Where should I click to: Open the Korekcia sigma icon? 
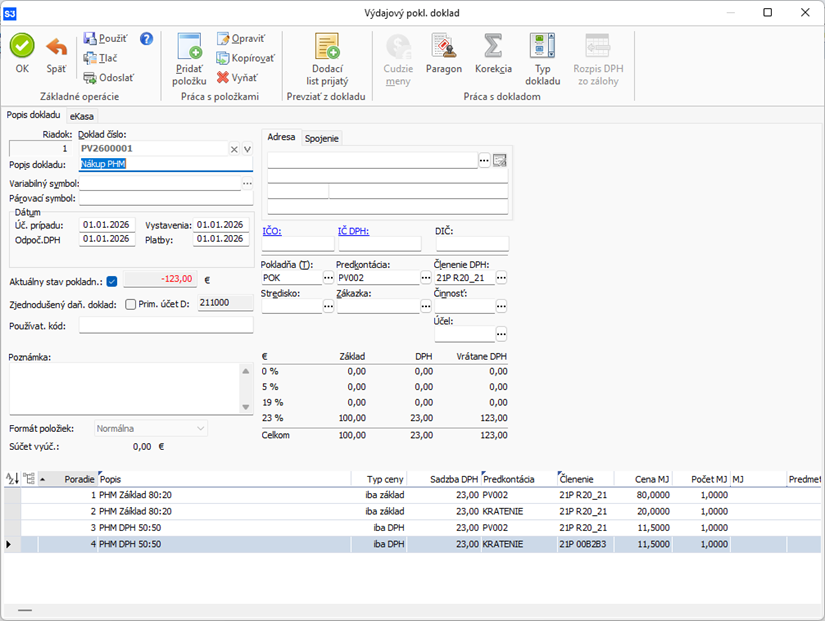(493, 46)
